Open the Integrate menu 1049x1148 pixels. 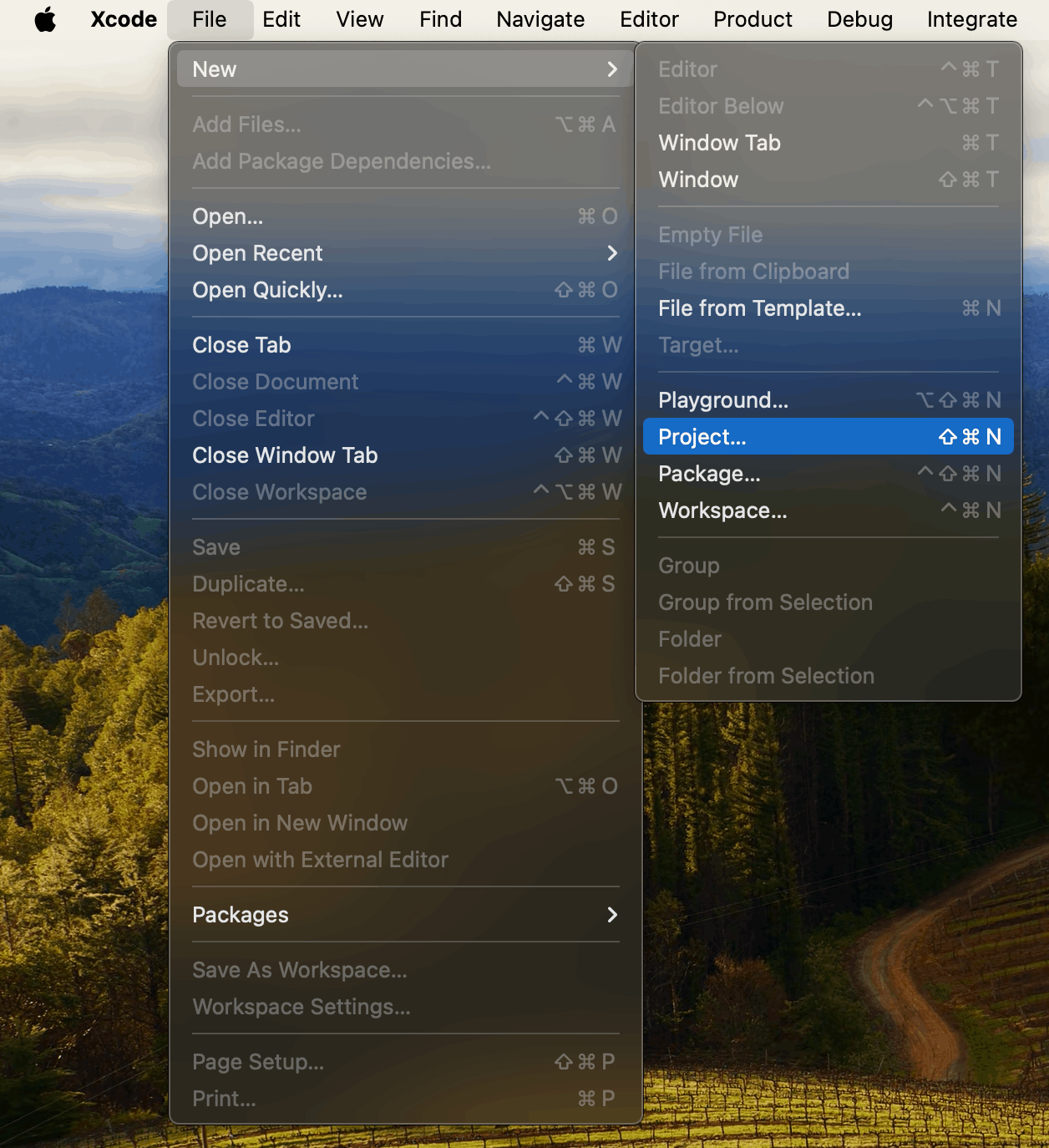[x=972, y=19]
